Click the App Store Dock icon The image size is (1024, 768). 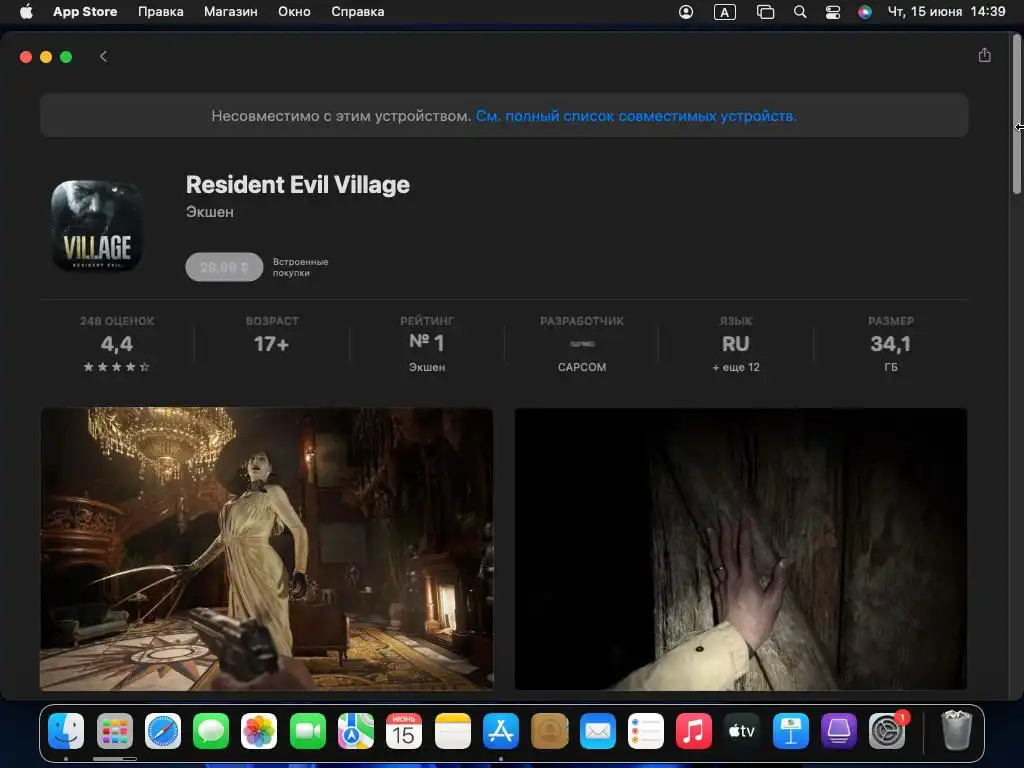tap(501, 731)
